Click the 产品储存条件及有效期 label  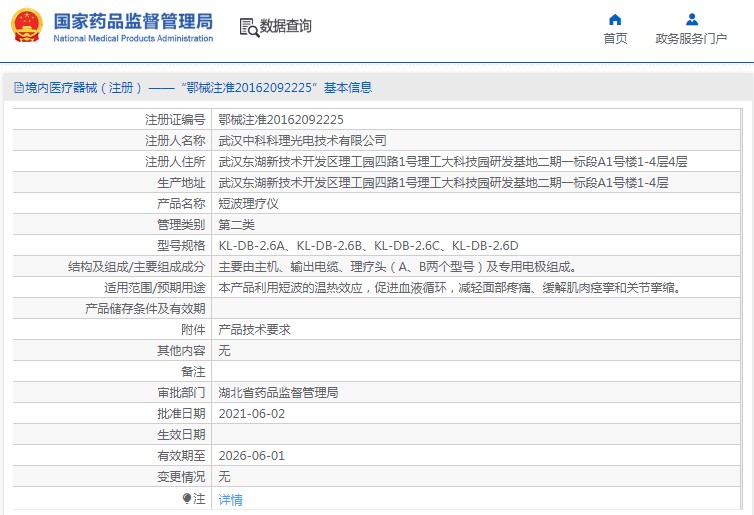coord(145,309)
